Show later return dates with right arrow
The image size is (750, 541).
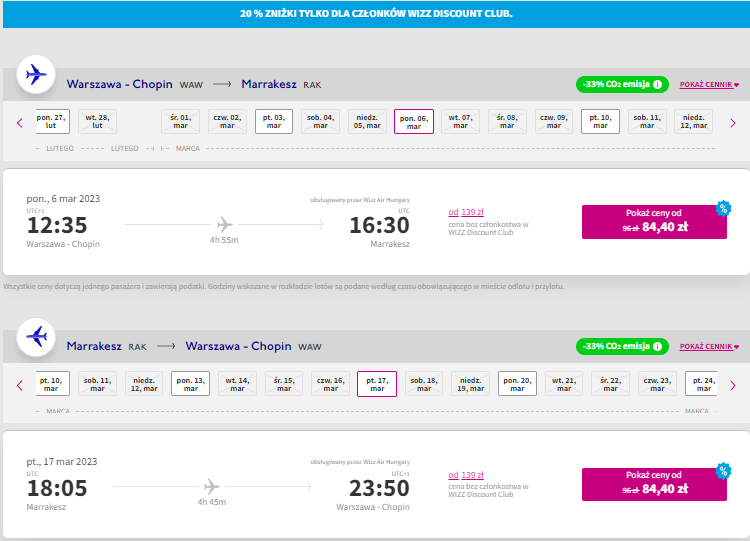coord(733,385)
